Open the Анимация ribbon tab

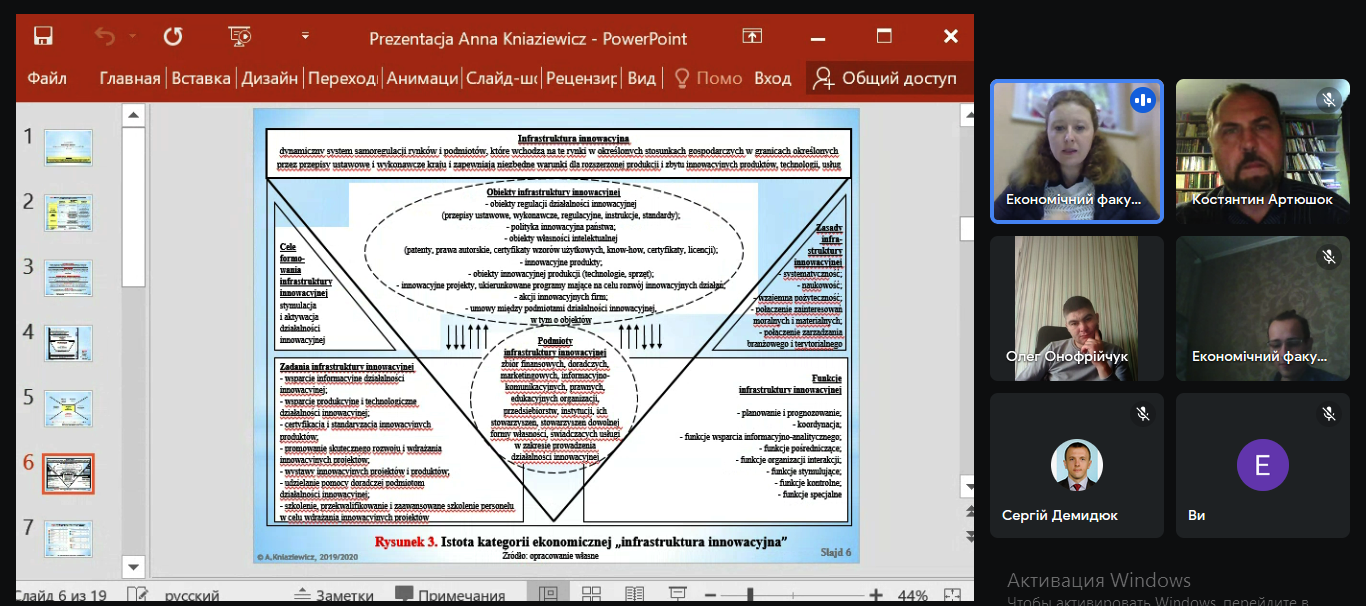(x=422, y=78)
